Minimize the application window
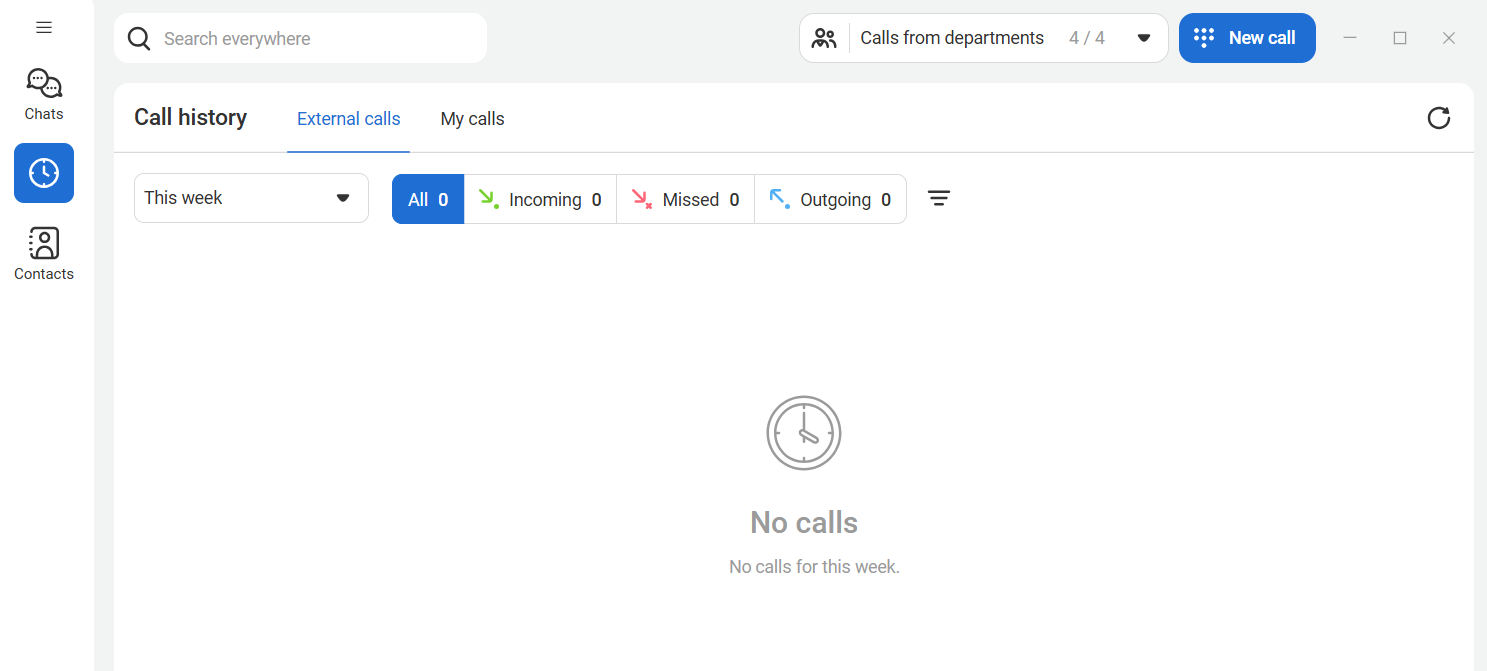 [x=1350, y=38]
